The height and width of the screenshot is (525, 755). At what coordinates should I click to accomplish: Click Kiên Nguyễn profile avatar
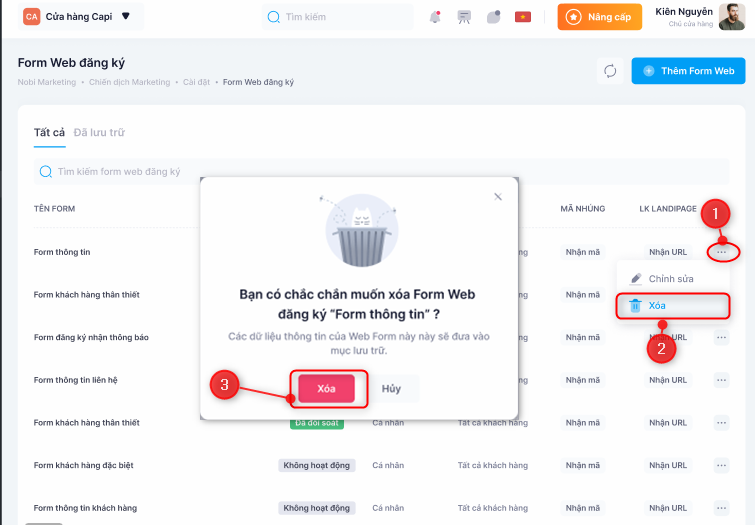tap(732, 17)
